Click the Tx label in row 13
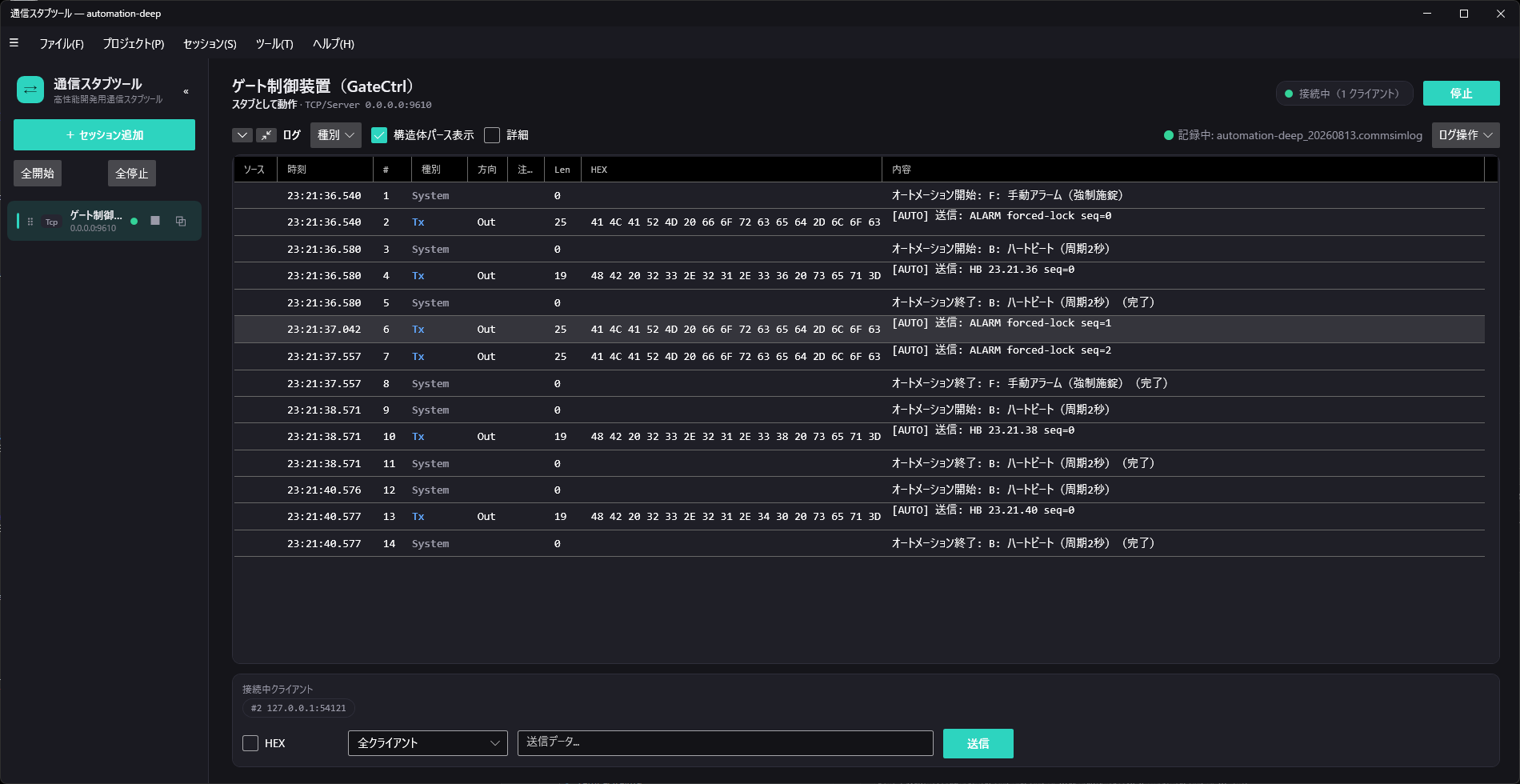The image size is (1520, 784). [x=418, y=517]
